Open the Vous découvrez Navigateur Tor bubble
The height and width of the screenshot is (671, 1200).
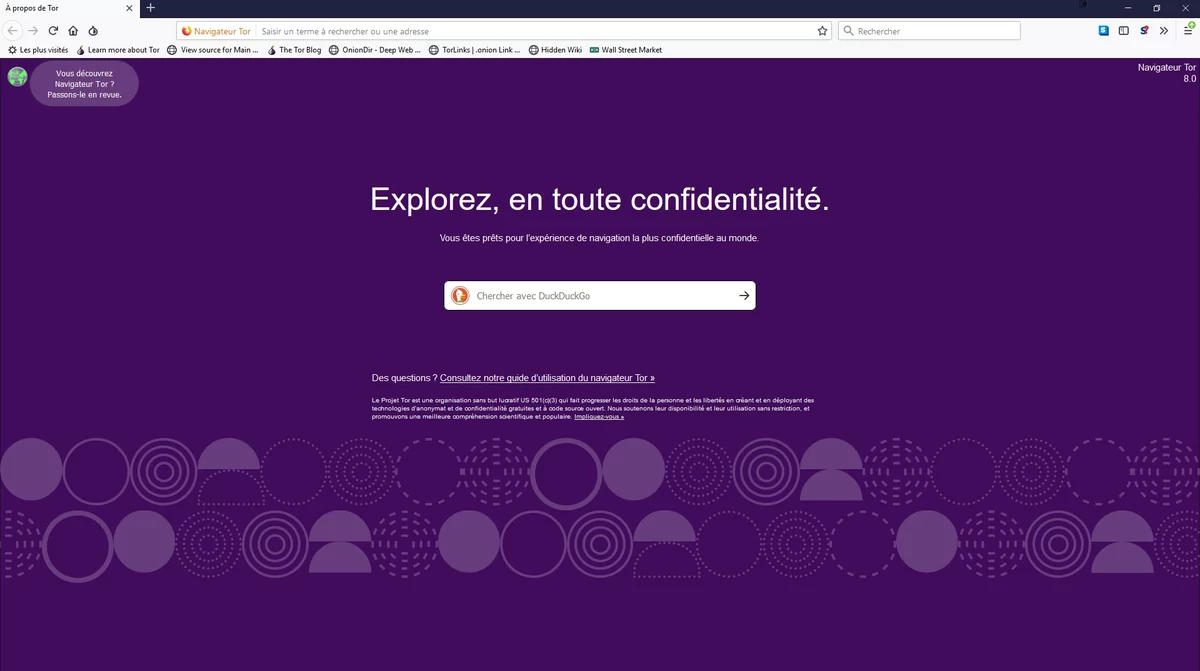[x=84, y=84]
